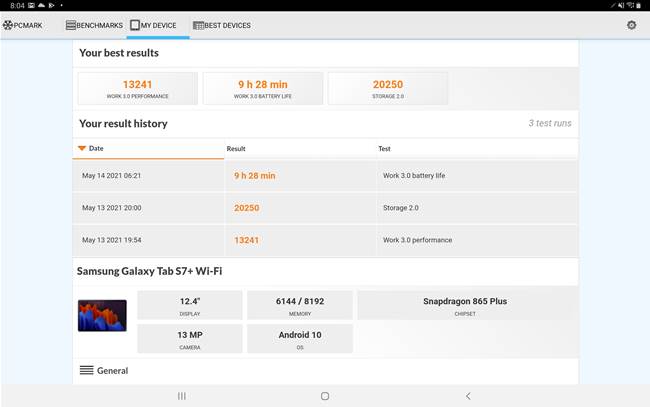Image resolution: width=650 pixels, height=407 pixels.
Task: Open the 20250 history result
Action: coord(247,208)
